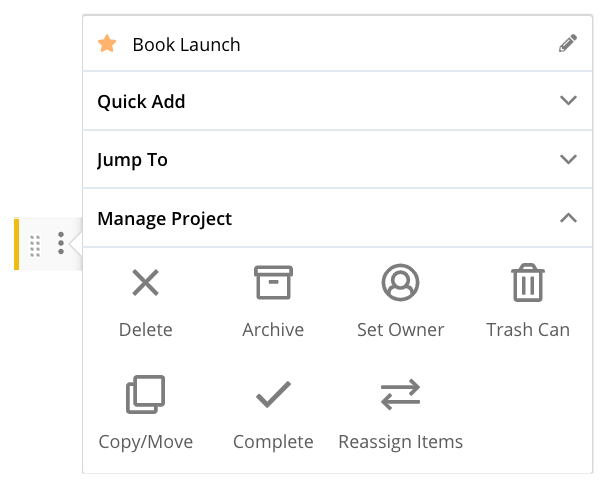Open the Trash Can icon
This screenshot has height=485, width=605.
point(528,282)
